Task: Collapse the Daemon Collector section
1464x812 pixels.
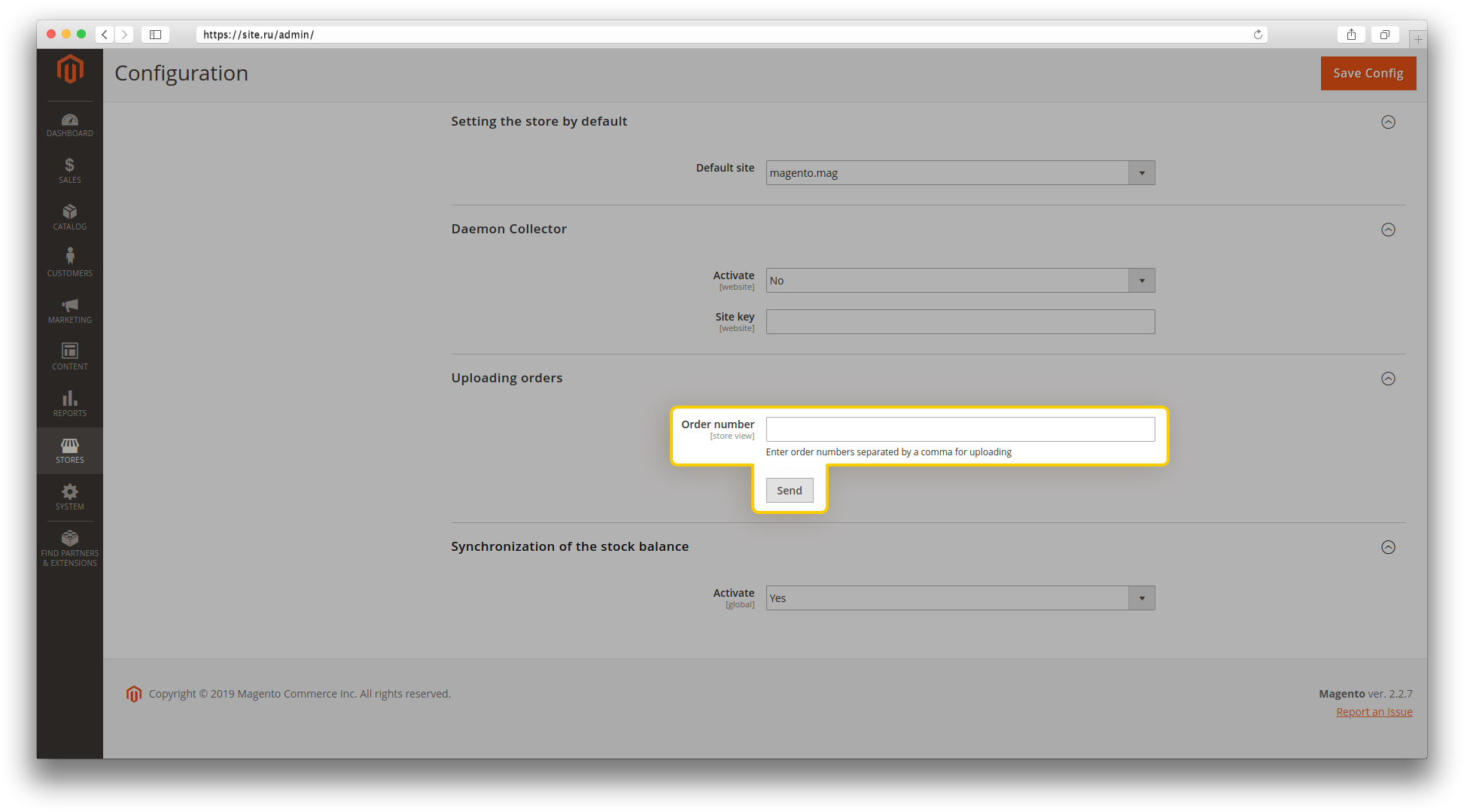Action: pyautogui.click(x=1389, y=230)
